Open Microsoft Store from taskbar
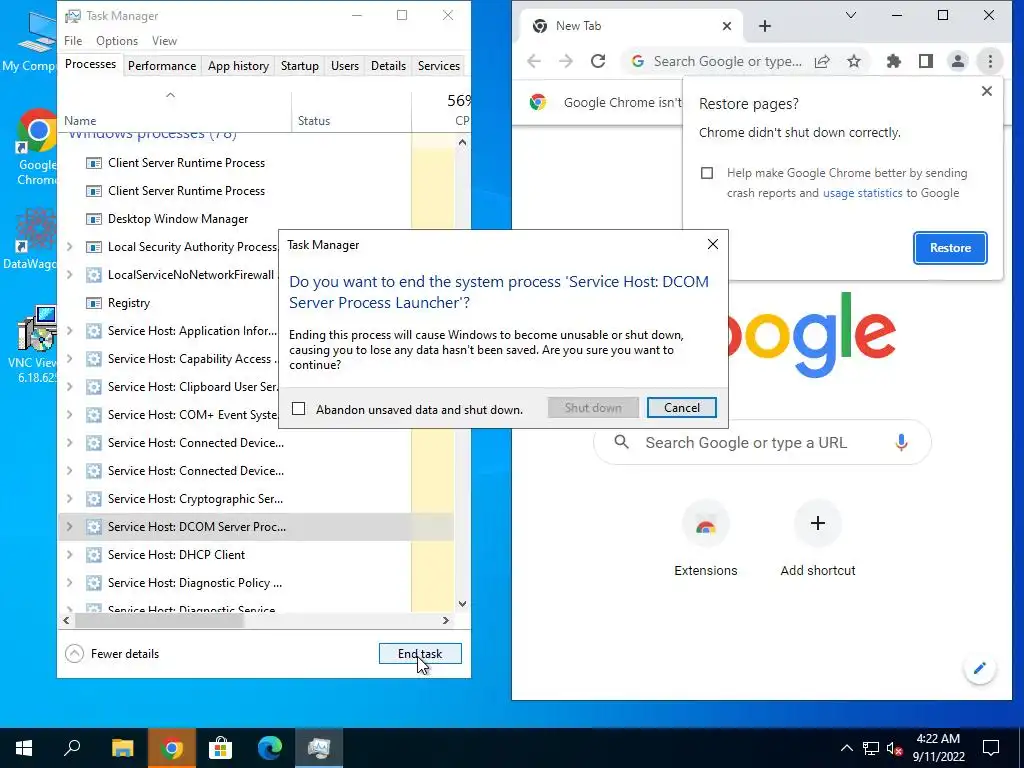1024x768 pixels. coord(221,748)
